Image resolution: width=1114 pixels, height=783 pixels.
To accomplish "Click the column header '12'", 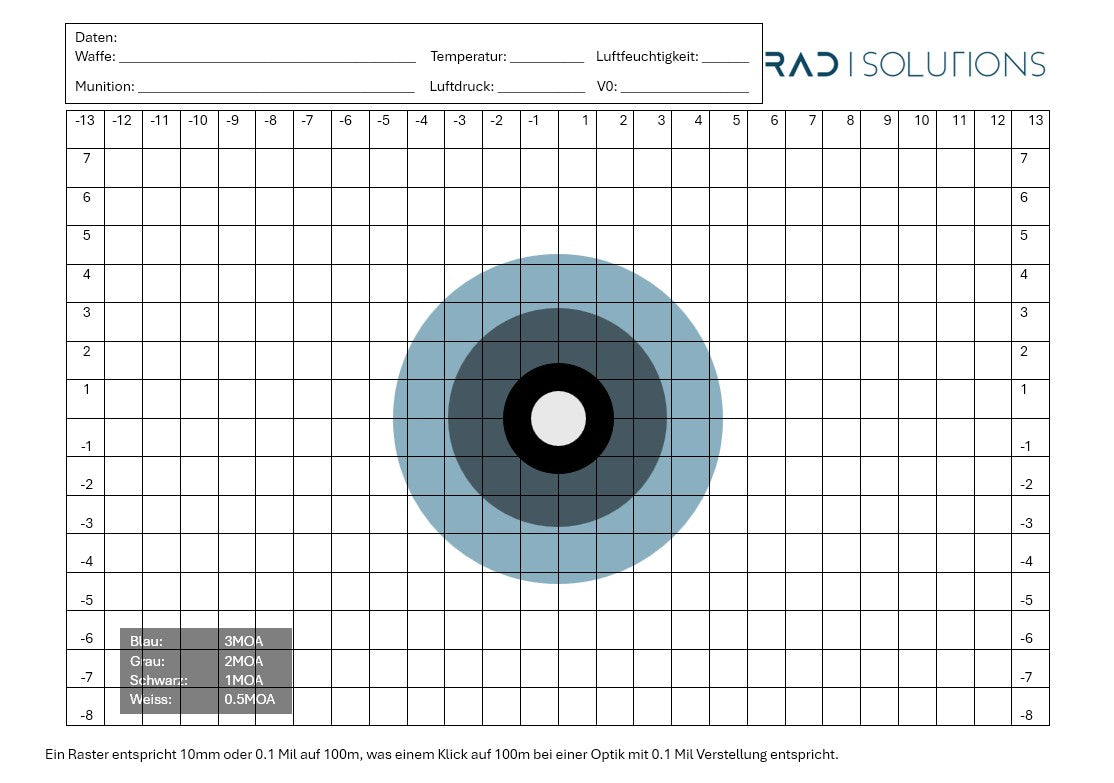I will (997, 120).
